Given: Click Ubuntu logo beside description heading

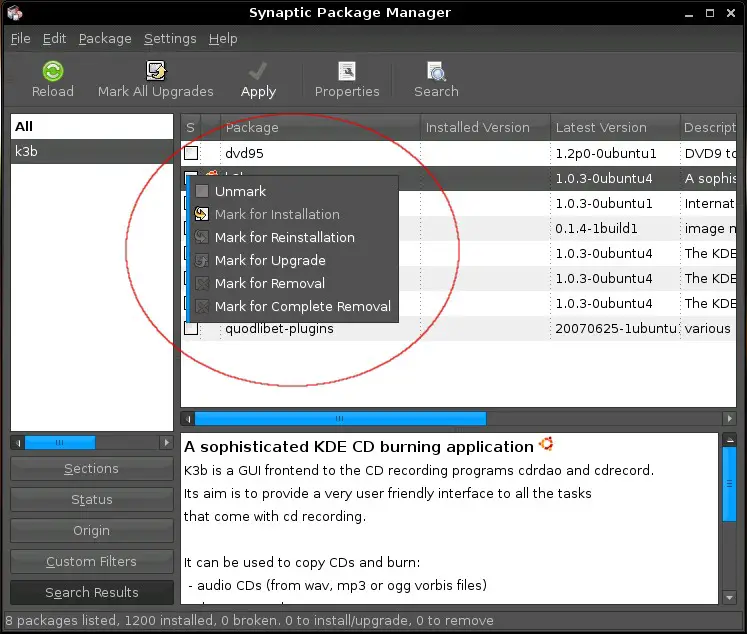Looking at the screenshot, I should point(546,444).
